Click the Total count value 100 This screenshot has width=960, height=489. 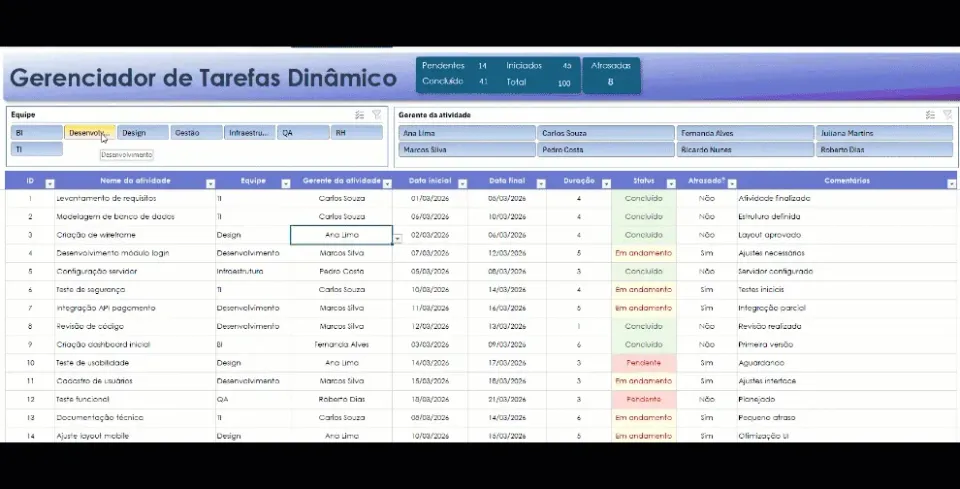564,83
